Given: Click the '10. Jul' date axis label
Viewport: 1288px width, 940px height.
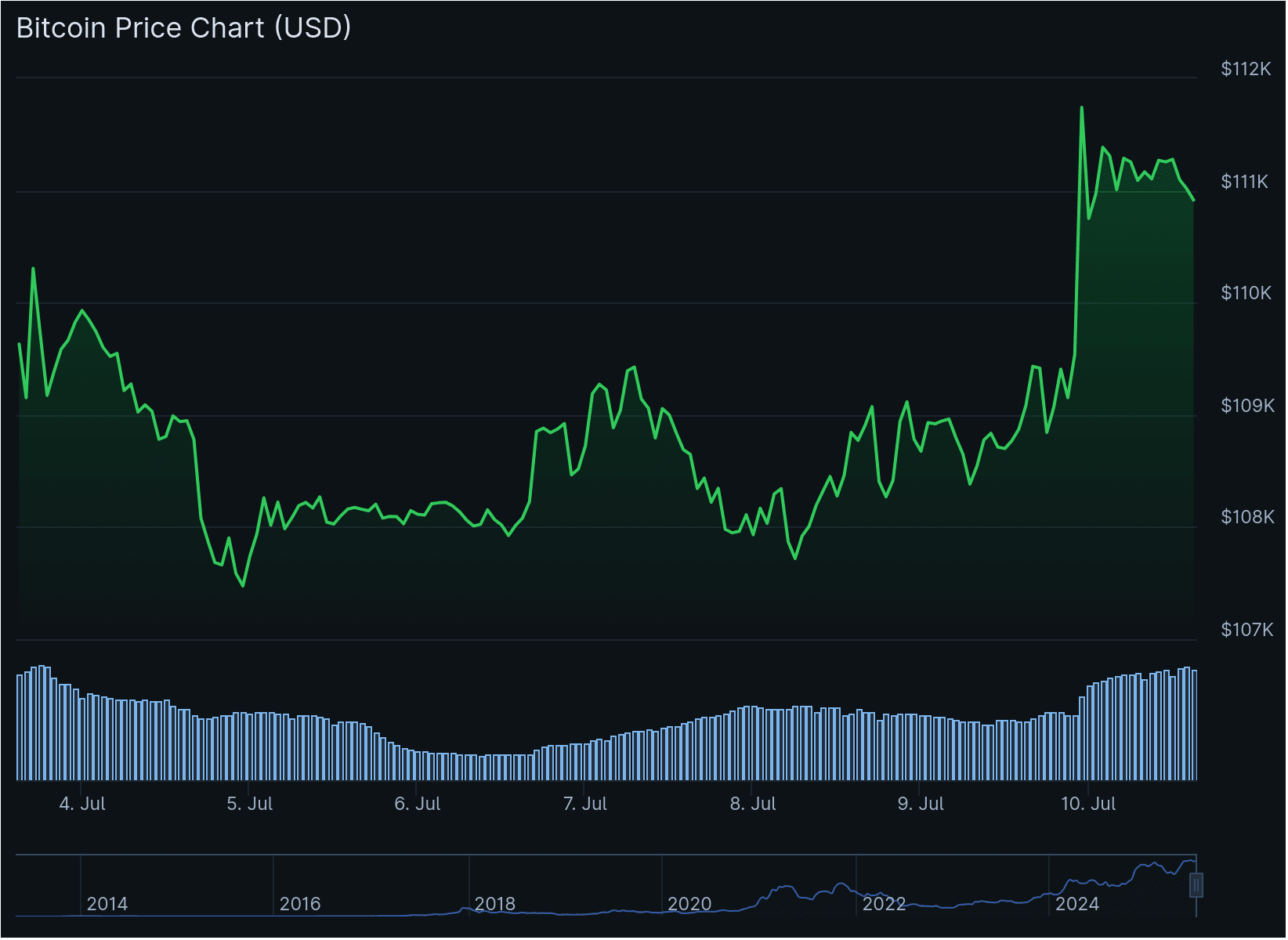Looking at the screenshot, I should point(1088,804).
